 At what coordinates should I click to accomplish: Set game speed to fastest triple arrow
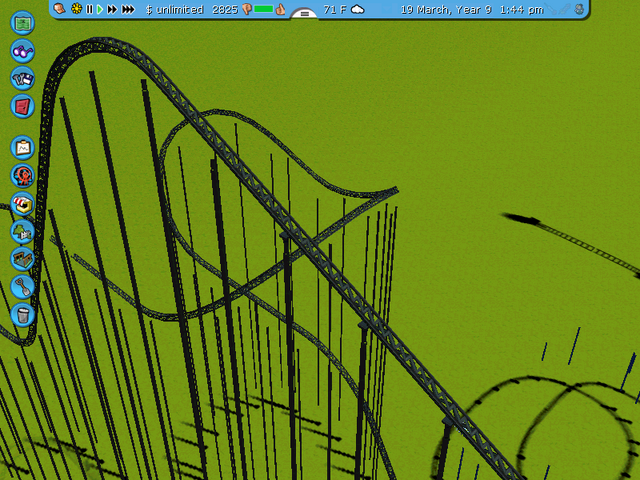(128, 9)
